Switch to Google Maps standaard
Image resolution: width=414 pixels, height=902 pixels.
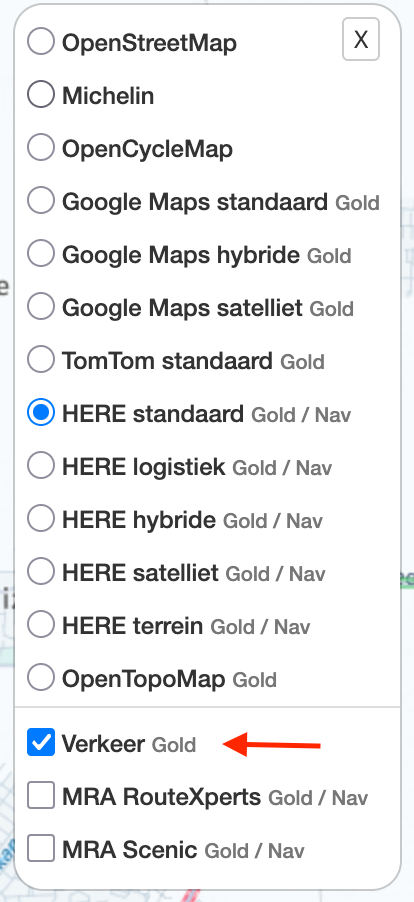click(41, 200)
